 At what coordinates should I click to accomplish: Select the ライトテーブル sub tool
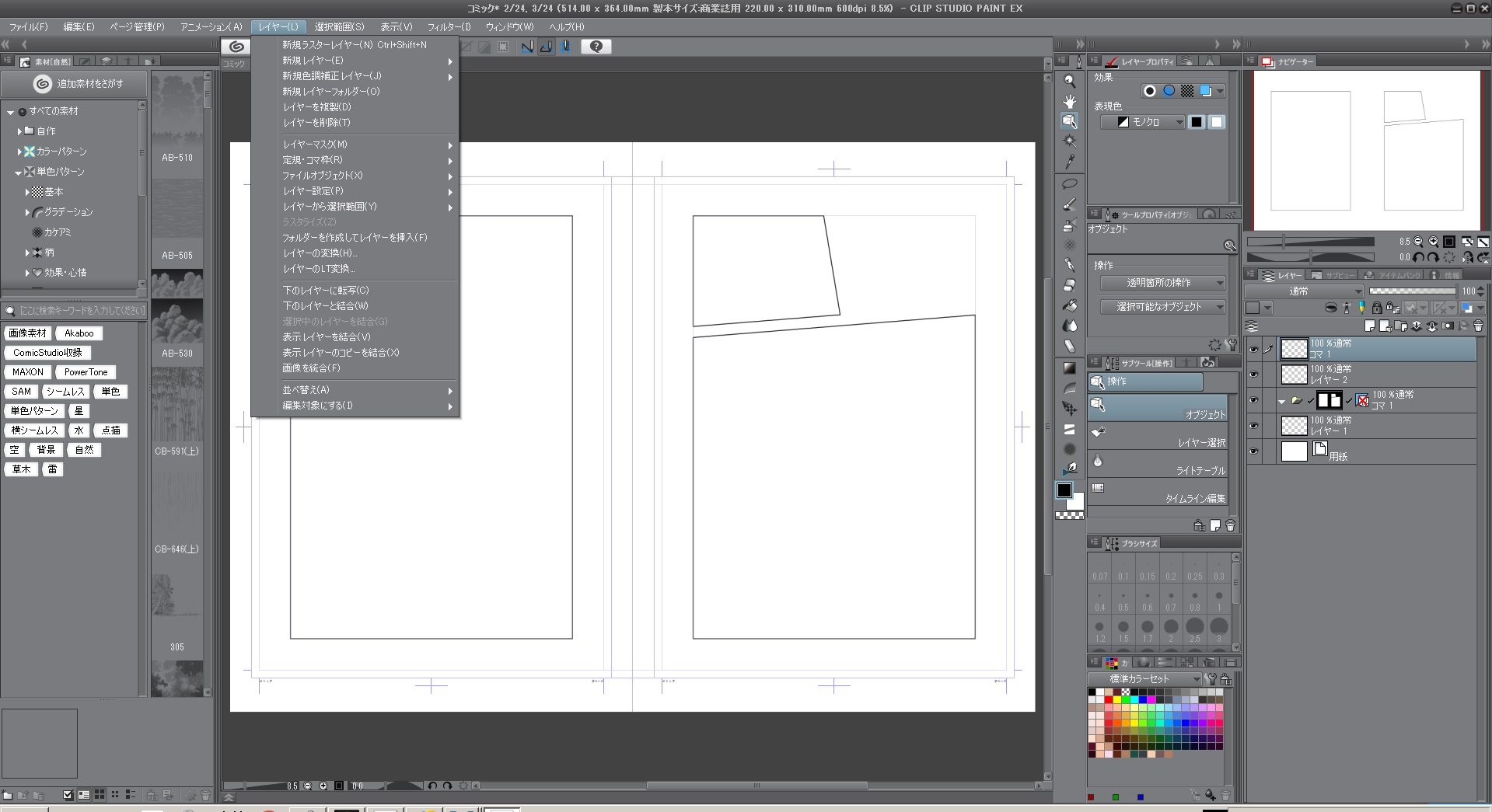(x=1158, y=463)
